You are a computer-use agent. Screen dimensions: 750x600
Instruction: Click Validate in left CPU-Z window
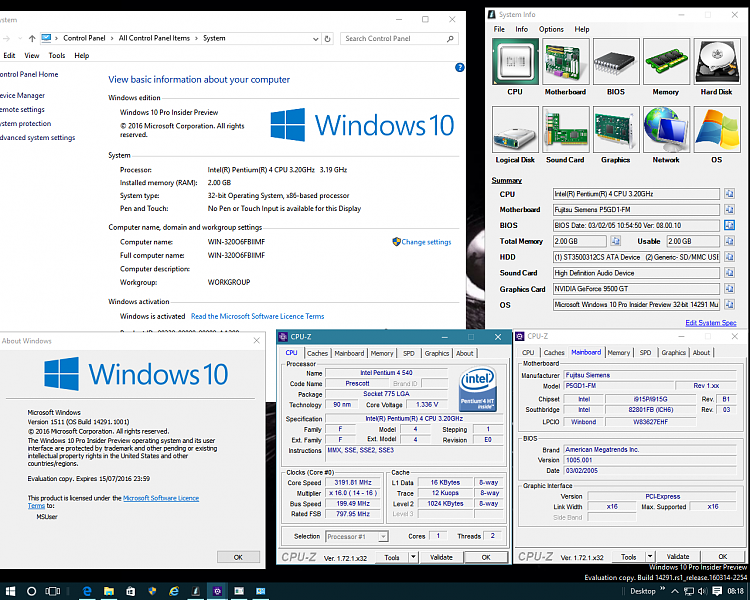click(x=441, y=557)
